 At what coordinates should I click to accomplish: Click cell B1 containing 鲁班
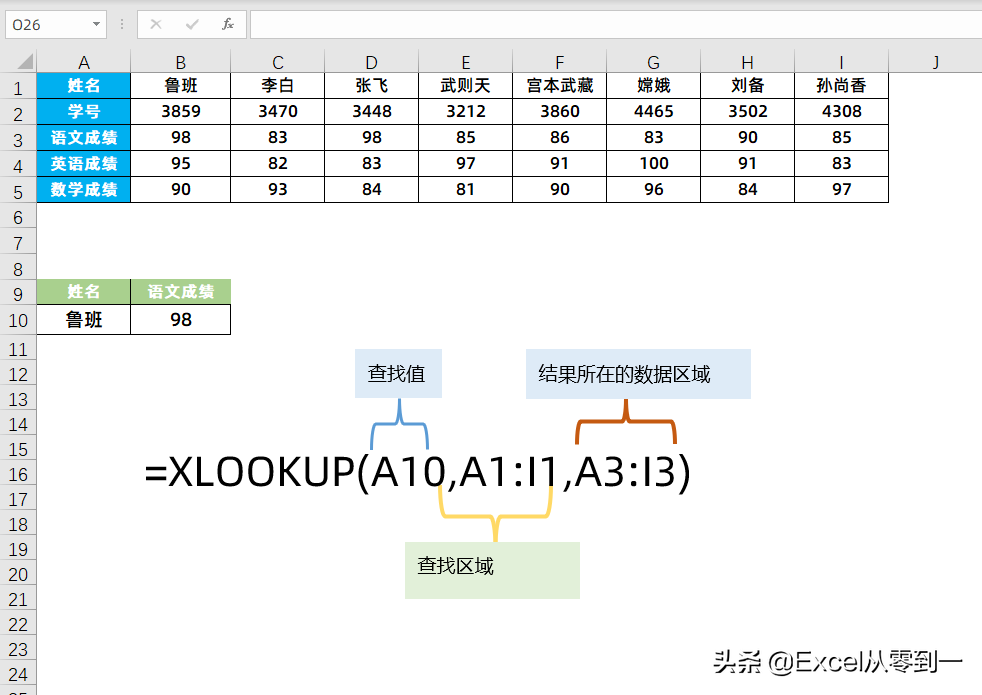pyautogui.click(x=180, y=86)
